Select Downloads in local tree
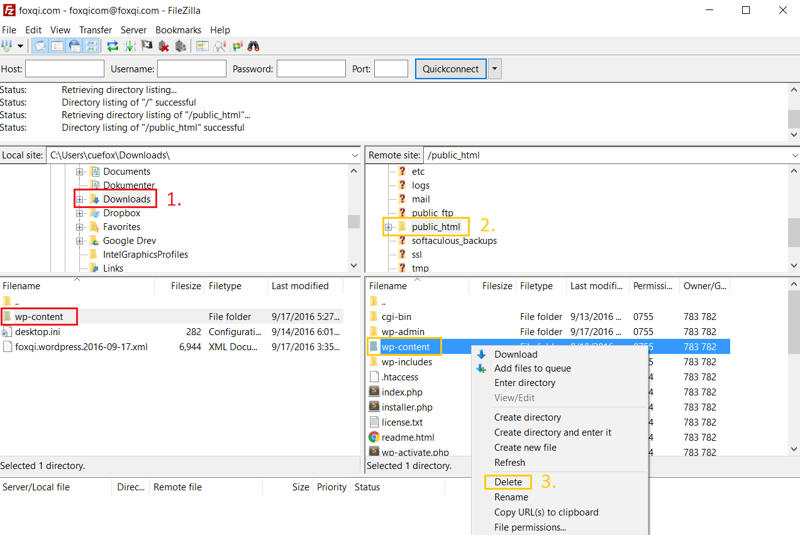 click(x=127, y=199)
